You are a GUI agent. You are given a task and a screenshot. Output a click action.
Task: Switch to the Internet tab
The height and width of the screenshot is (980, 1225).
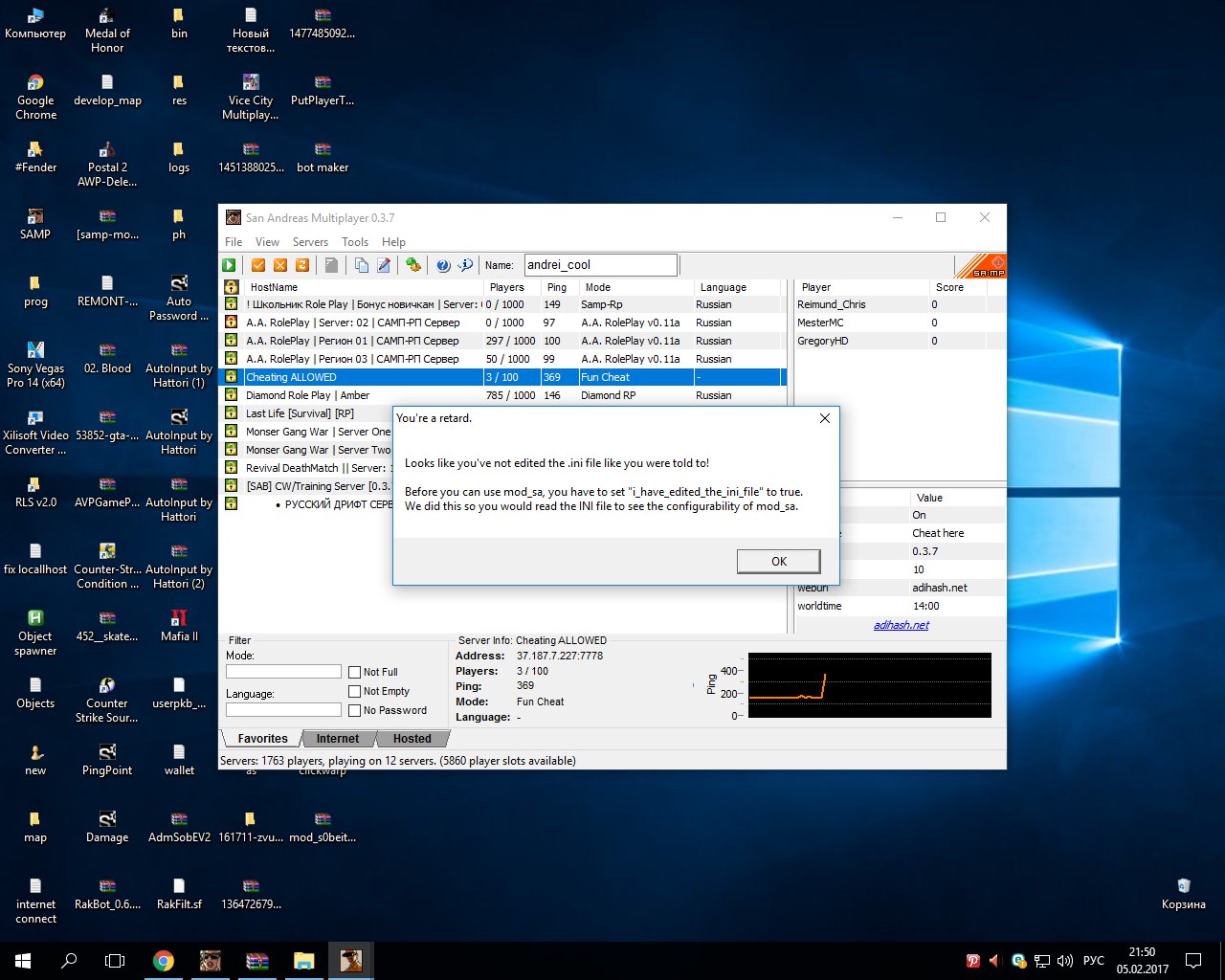click(x=338, y=739)
